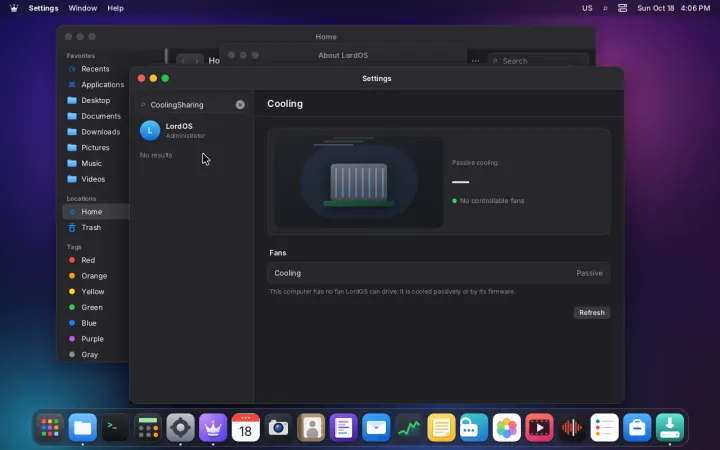Open the Settings gear in dock
The image size is (720, 450).
click(180, 428)
